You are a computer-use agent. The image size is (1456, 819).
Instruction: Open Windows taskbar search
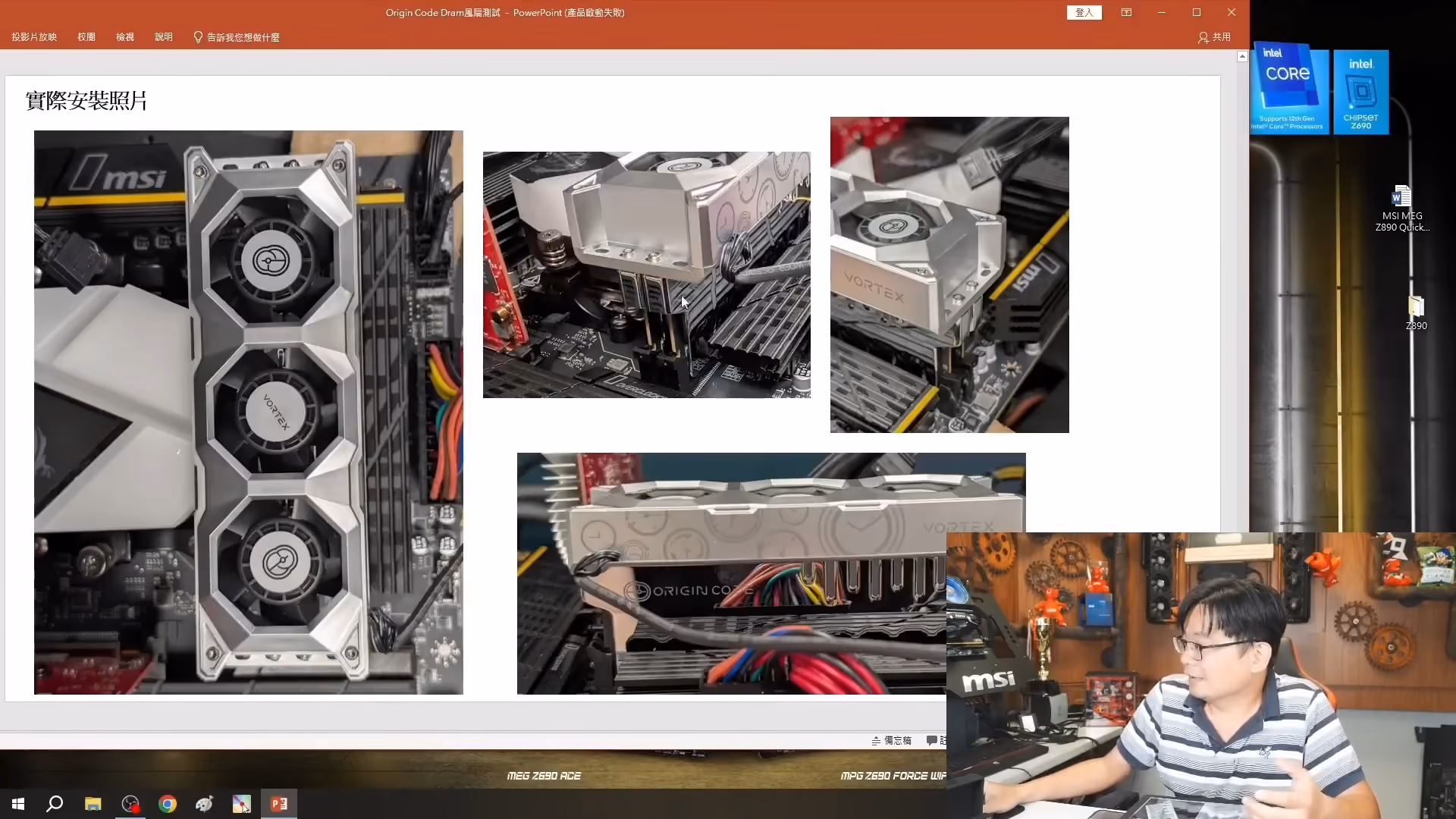[55, 804]
